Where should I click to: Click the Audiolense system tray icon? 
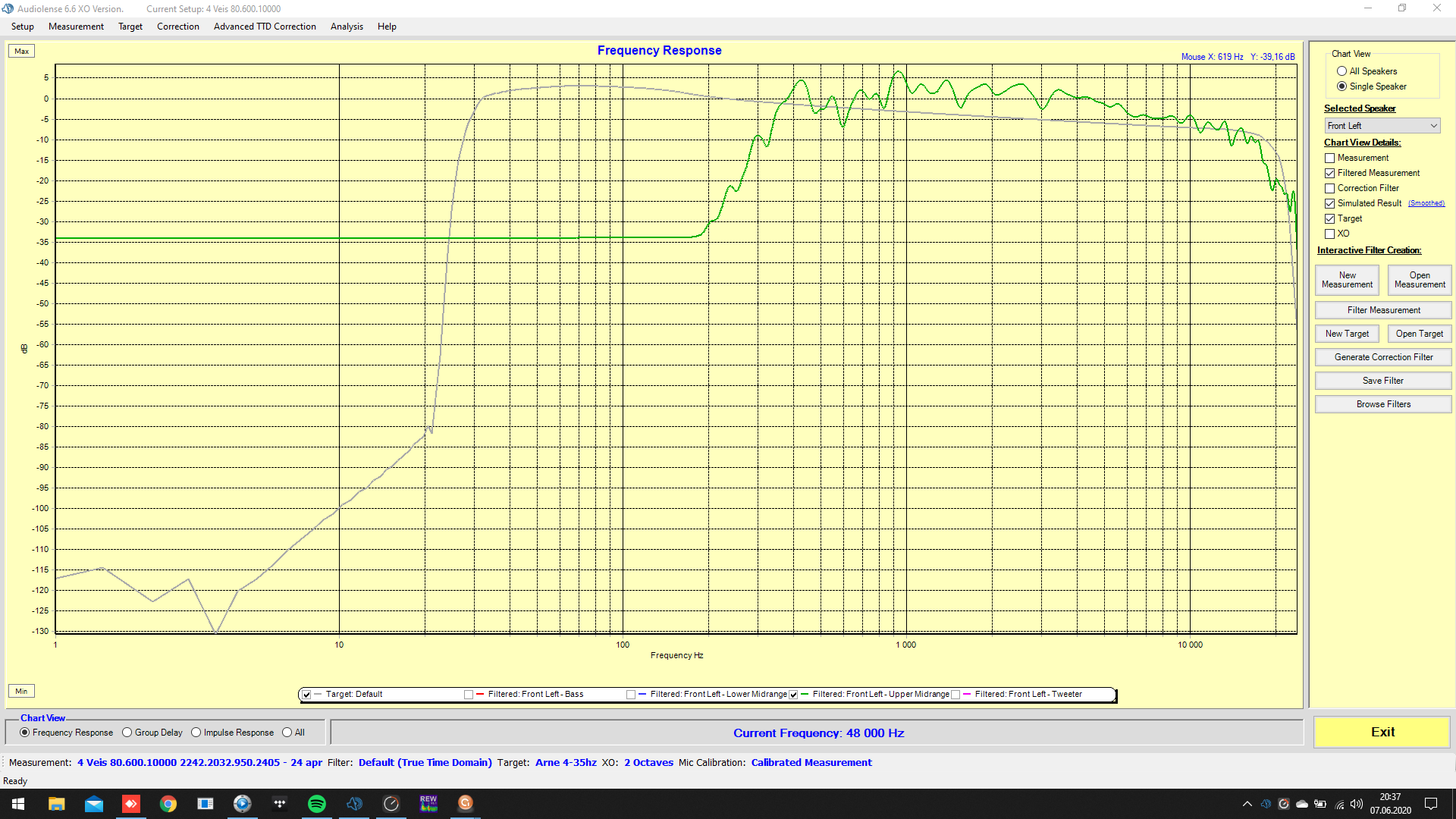coord(1266,804)
